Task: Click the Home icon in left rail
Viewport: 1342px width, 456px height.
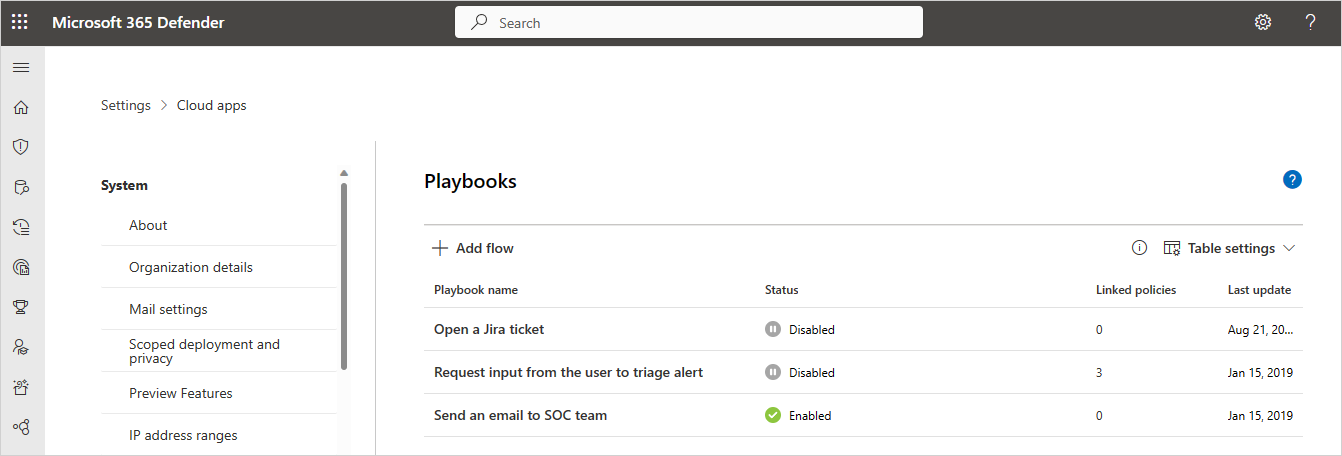Action: tap(21, 107)
